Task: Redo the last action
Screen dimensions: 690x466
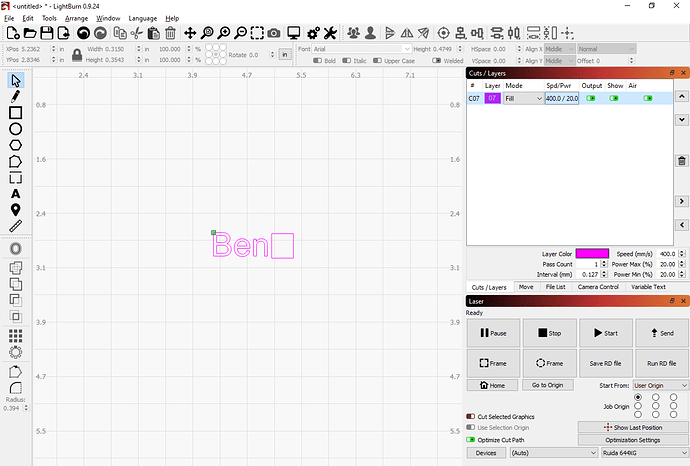Action: 100,33
